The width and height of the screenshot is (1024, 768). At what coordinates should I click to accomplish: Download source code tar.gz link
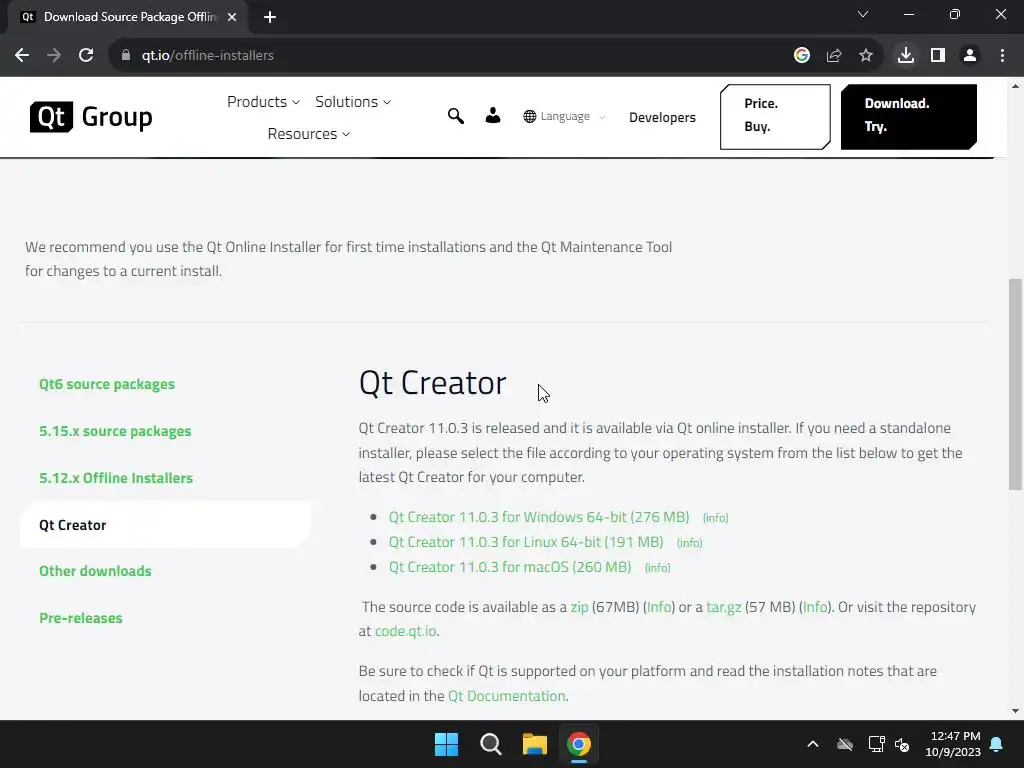(x=724, y=607)
